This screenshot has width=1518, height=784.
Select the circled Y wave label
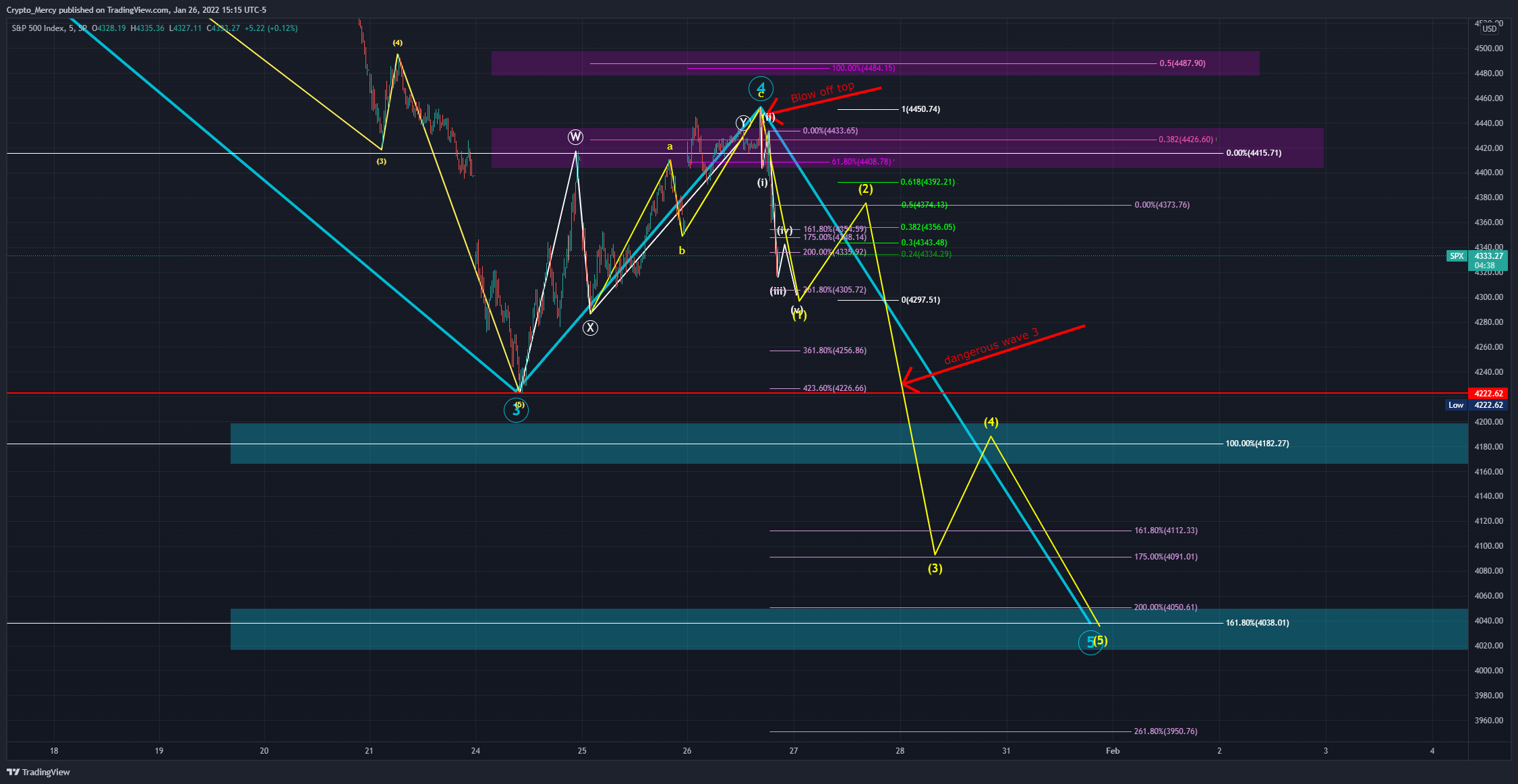click(x=743, y=122)
